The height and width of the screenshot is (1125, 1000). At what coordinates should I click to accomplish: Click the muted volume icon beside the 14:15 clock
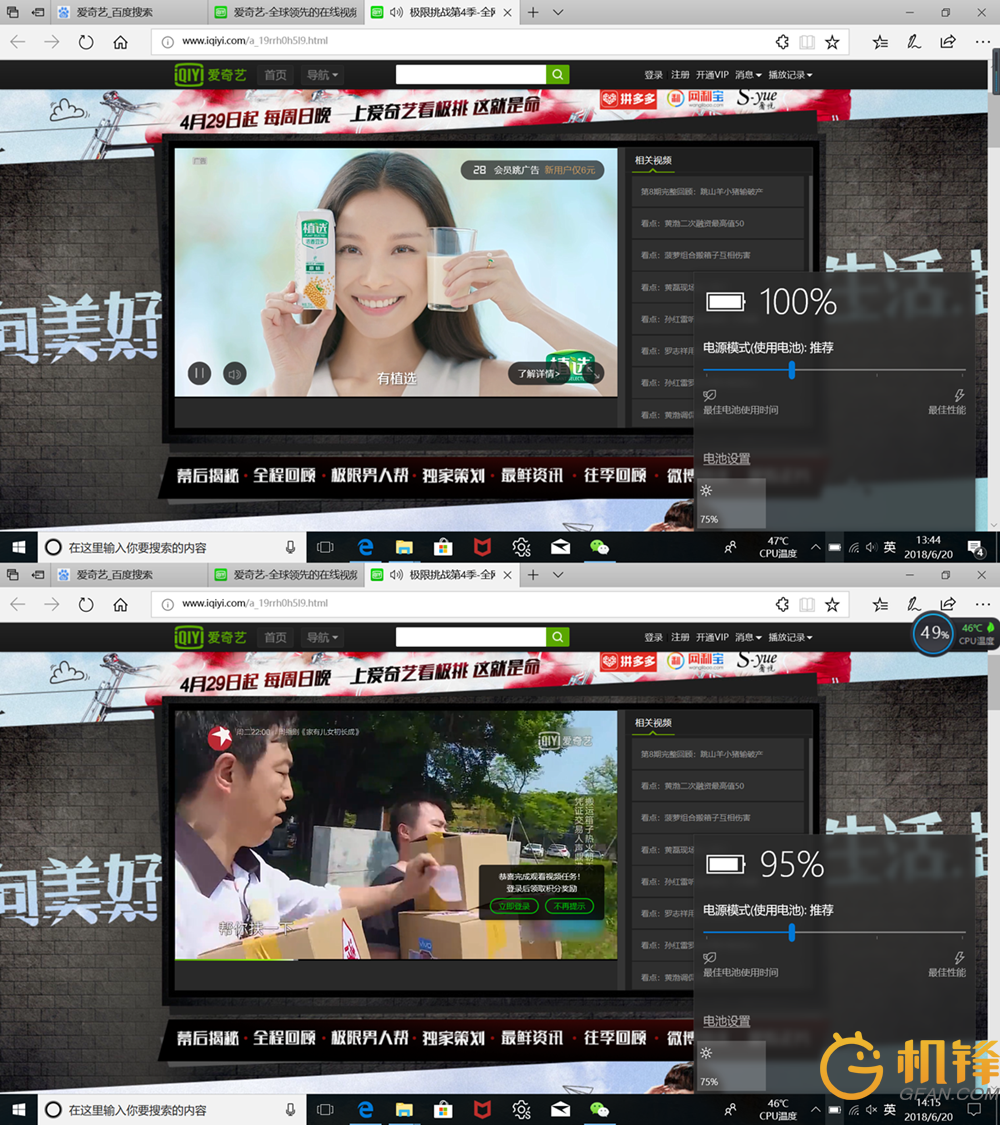[x=871, y=1110]
